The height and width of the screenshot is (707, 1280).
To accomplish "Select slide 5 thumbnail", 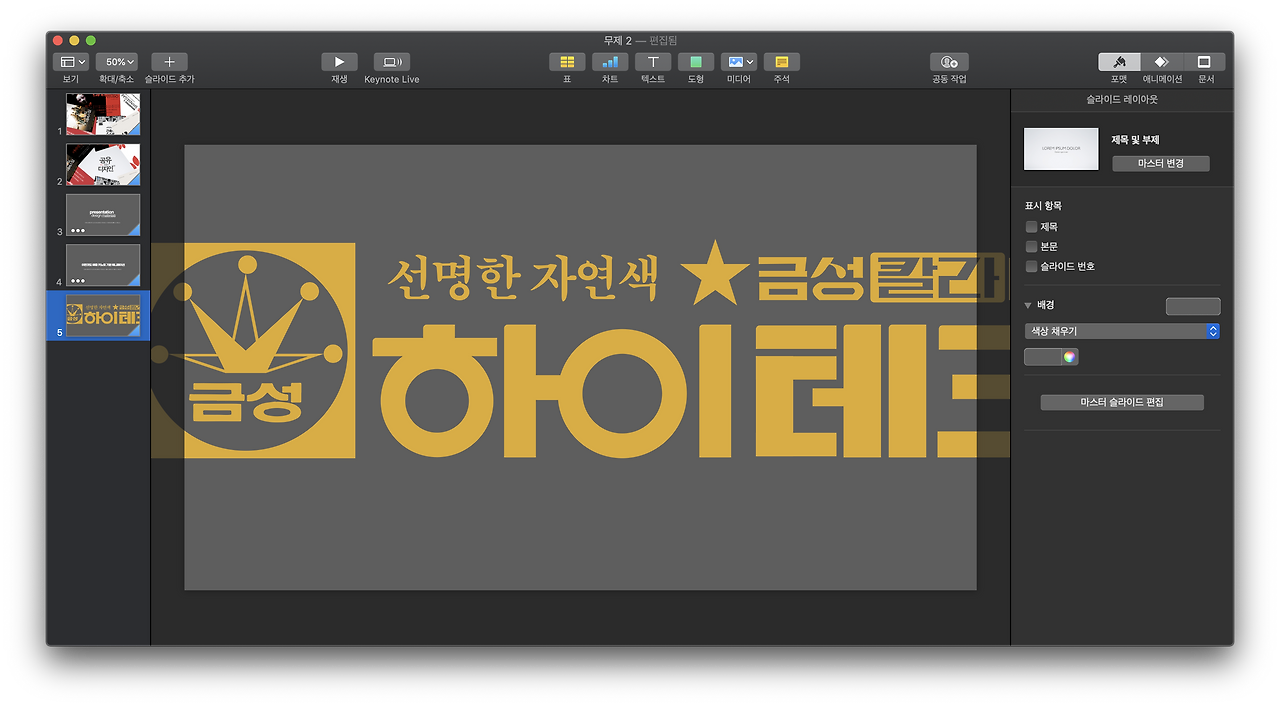I will click(103, 315).
